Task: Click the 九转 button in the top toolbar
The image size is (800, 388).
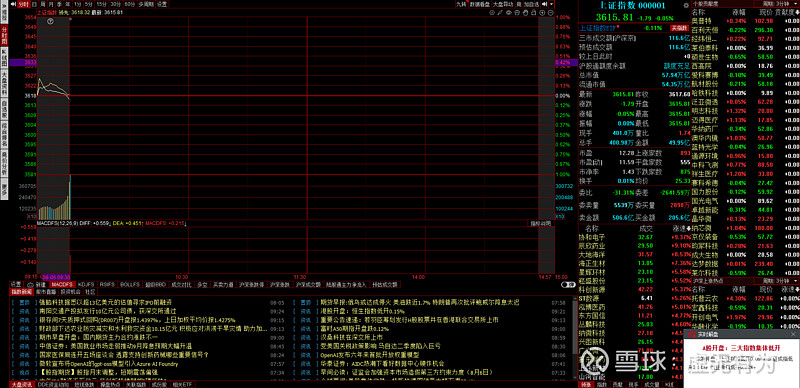Action: 461,4
